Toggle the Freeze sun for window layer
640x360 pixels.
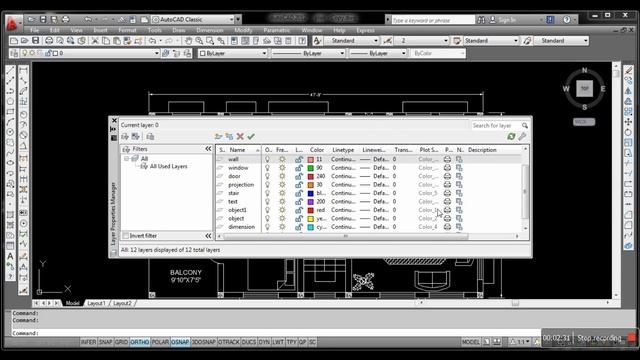coord(282,168)
